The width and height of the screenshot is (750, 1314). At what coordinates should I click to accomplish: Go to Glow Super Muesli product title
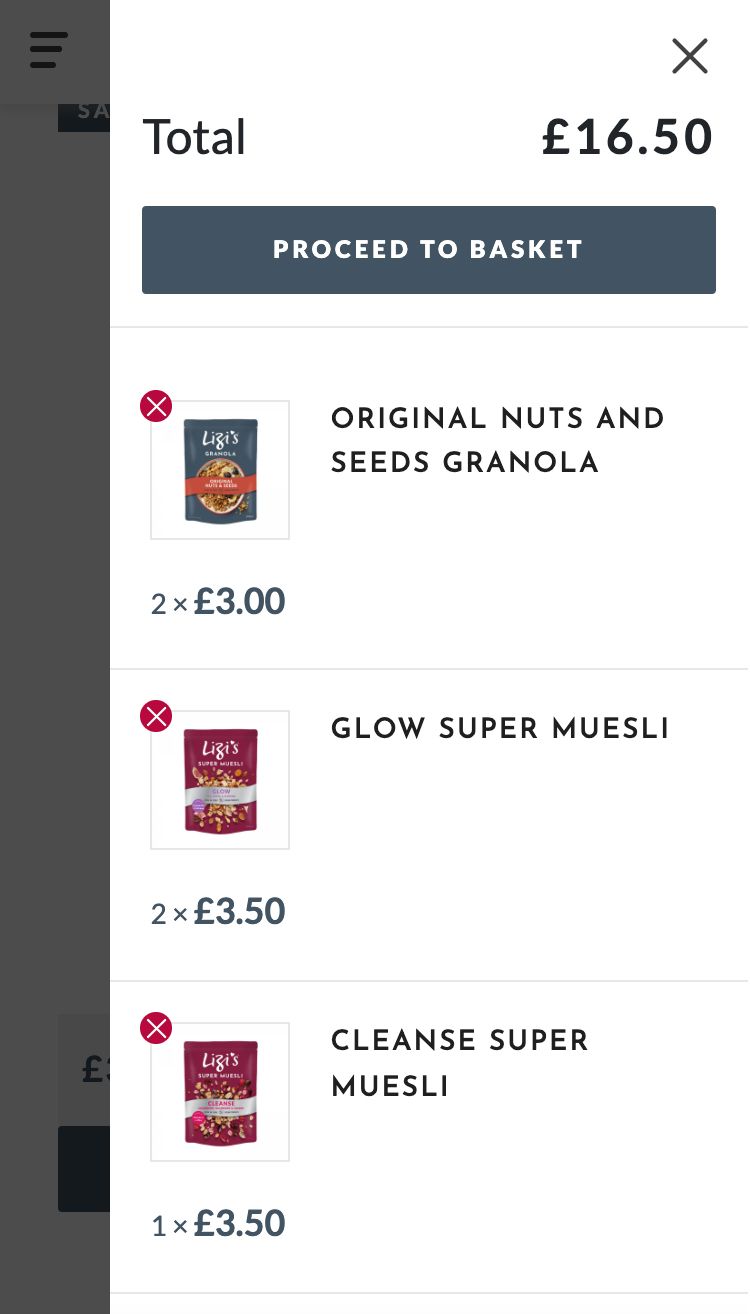pyautogui.click(x=500, y=729)
